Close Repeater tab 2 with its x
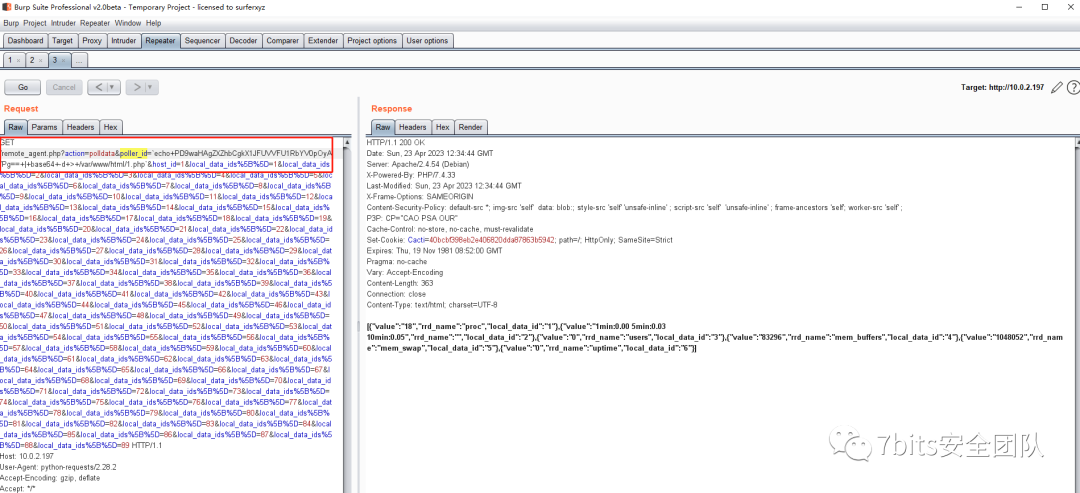 click(x=41, y=61)
